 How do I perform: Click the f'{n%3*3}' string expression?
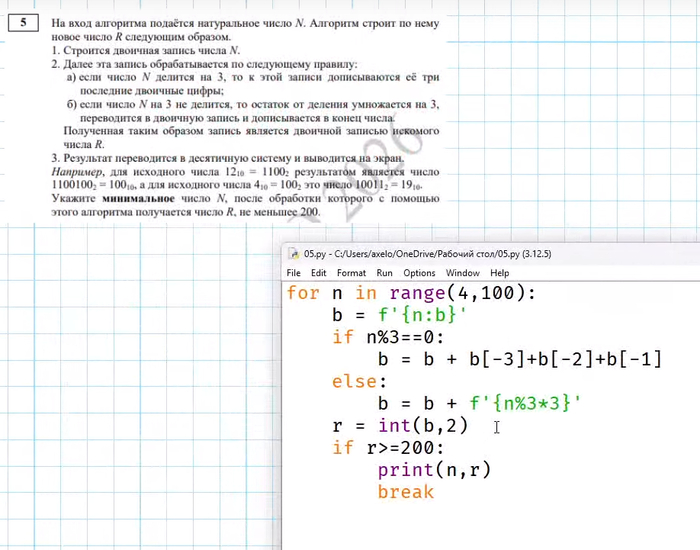pyautogui.click(x=525, y=403)
